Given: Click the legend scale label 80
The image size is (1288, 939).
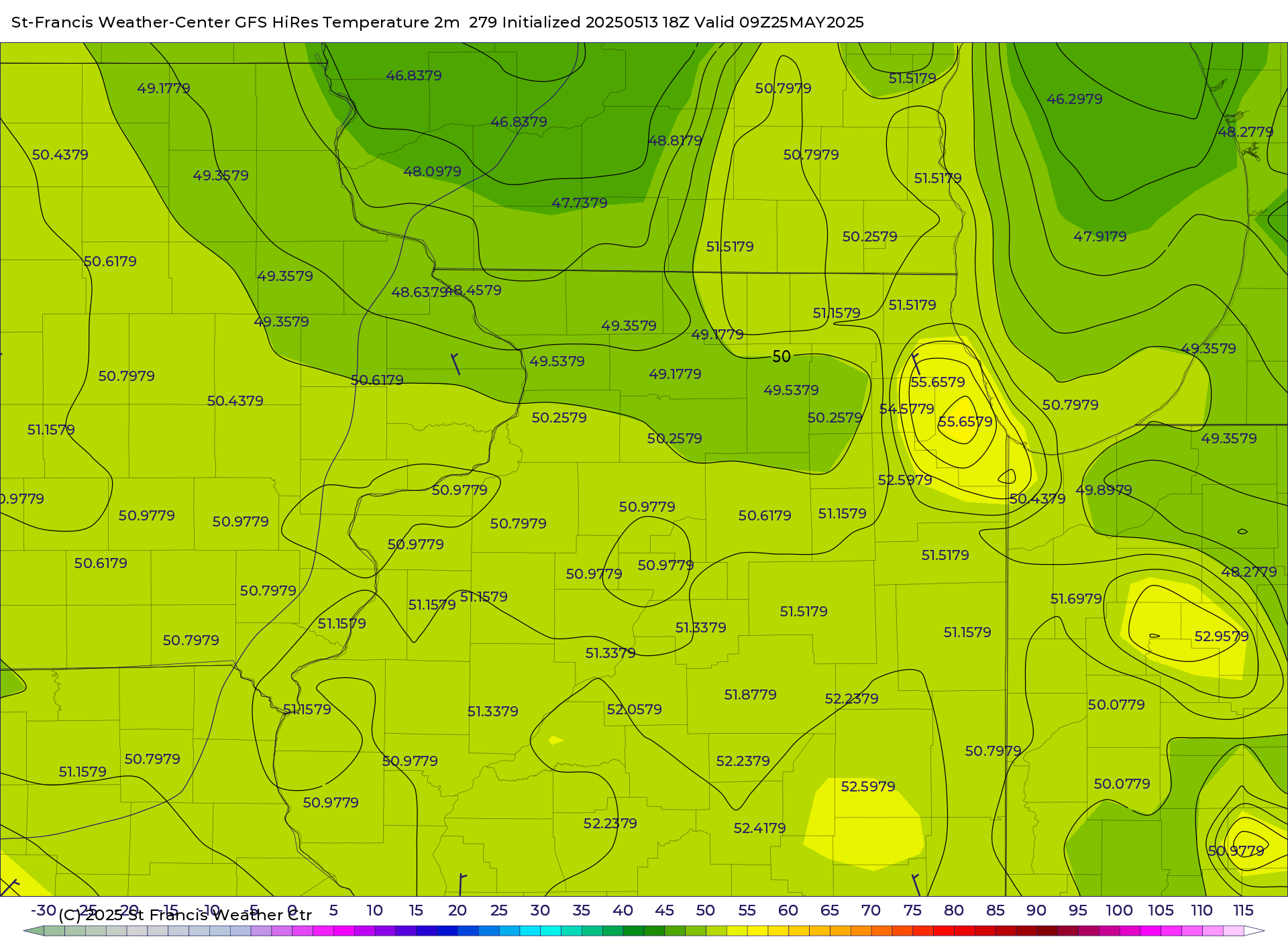Looking at the screenshot, I should coord(953,911).
